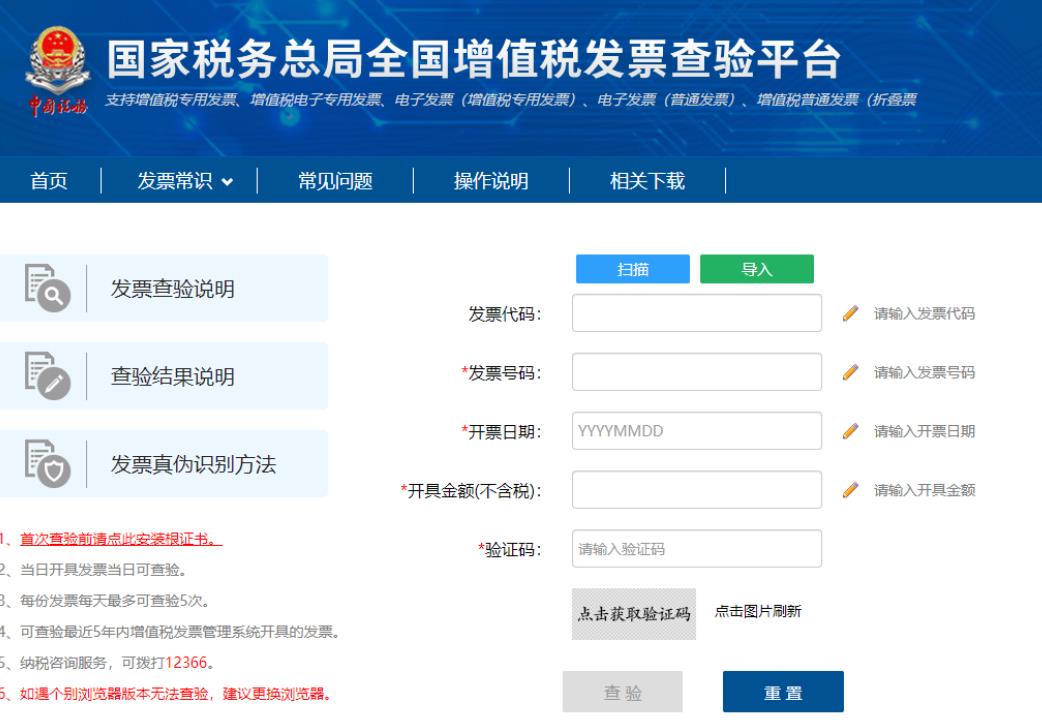Click the pencil document icon for 查验结果说明

click(x=45, y=377)
